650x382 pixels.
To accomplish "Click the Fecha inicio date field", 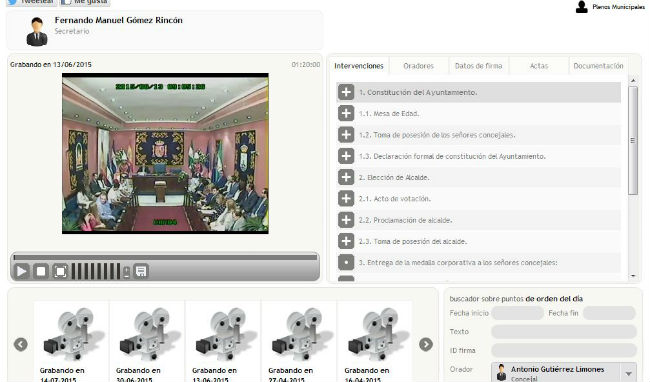I will coord(517,313).
